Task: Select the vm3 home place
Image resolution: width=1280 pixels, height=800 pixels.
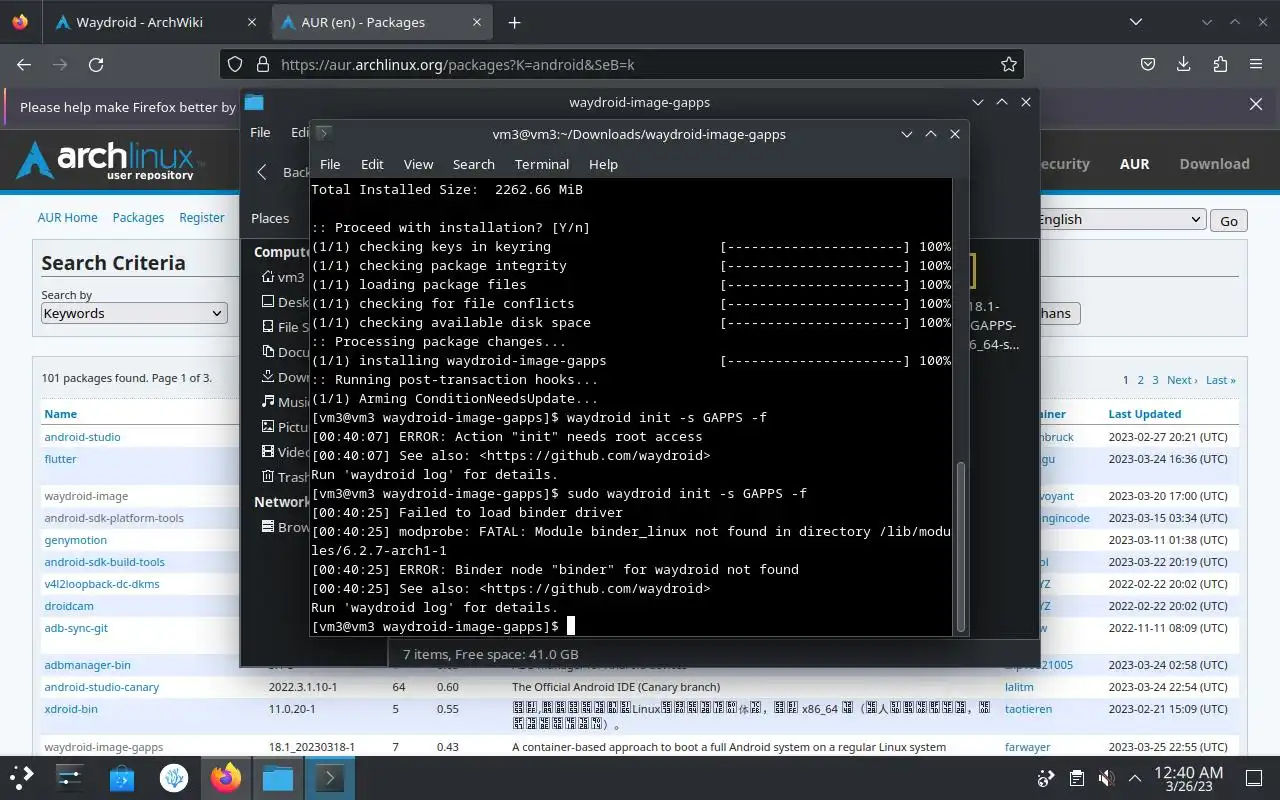Action: tap(282, 277)
